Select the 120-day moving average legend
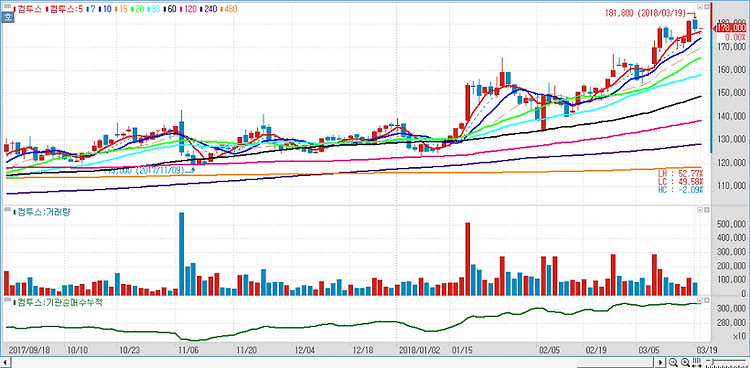The height and width of the screenshot is (368, 750). pos(188,9)
